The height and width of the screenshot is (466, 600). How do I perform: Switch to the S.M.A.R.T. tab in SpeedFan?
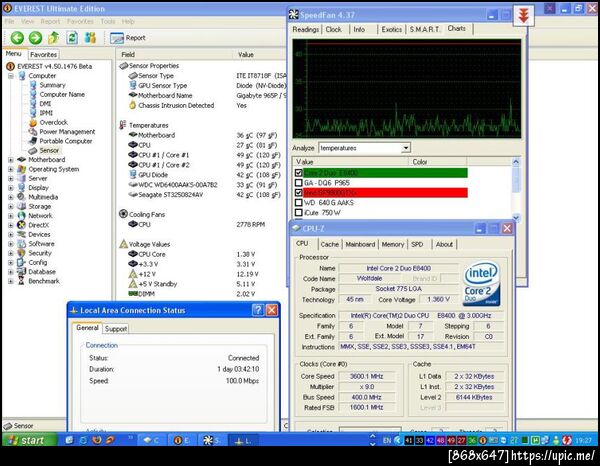pyautogui.click(x=423, y=29)
